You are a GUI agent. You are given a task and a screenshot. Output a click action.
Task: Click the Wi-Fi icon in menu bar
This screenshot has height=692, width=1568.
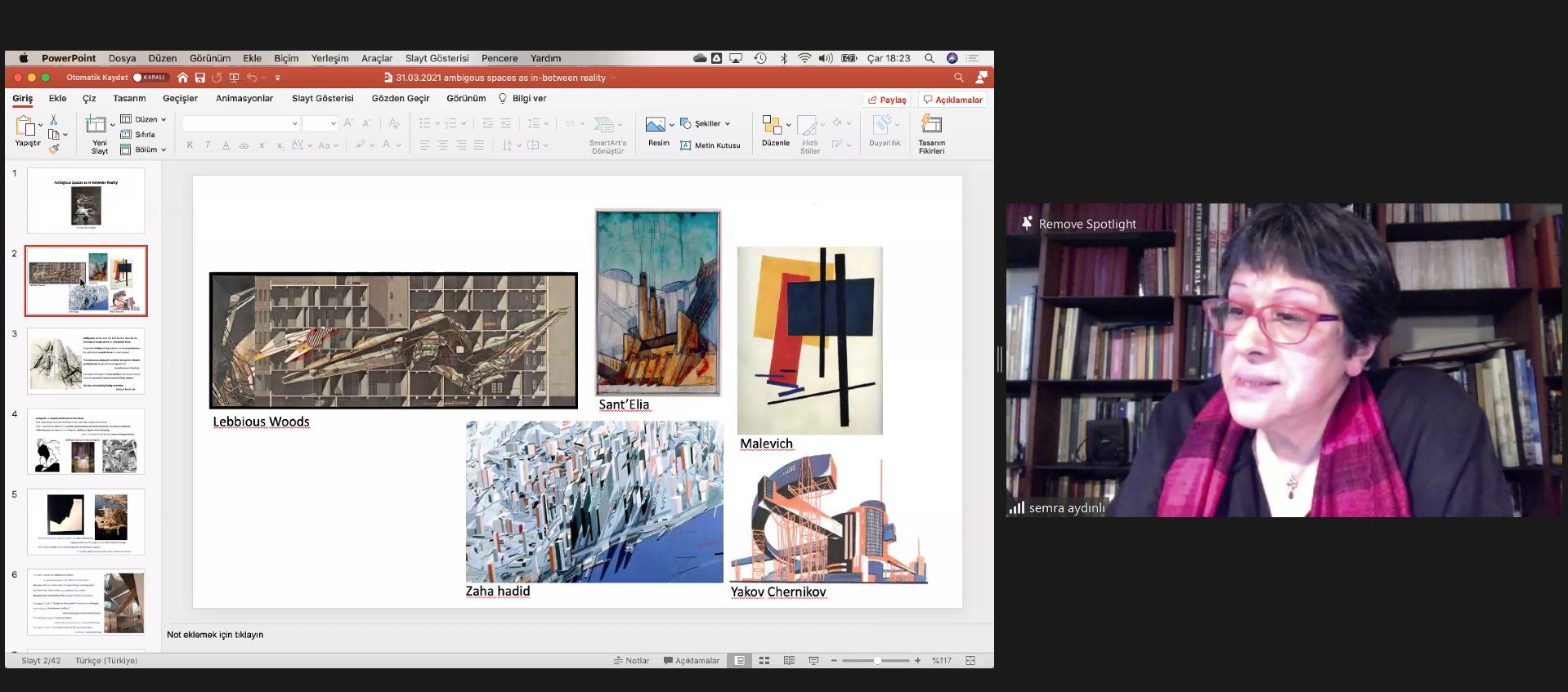[x=804, y=58]
